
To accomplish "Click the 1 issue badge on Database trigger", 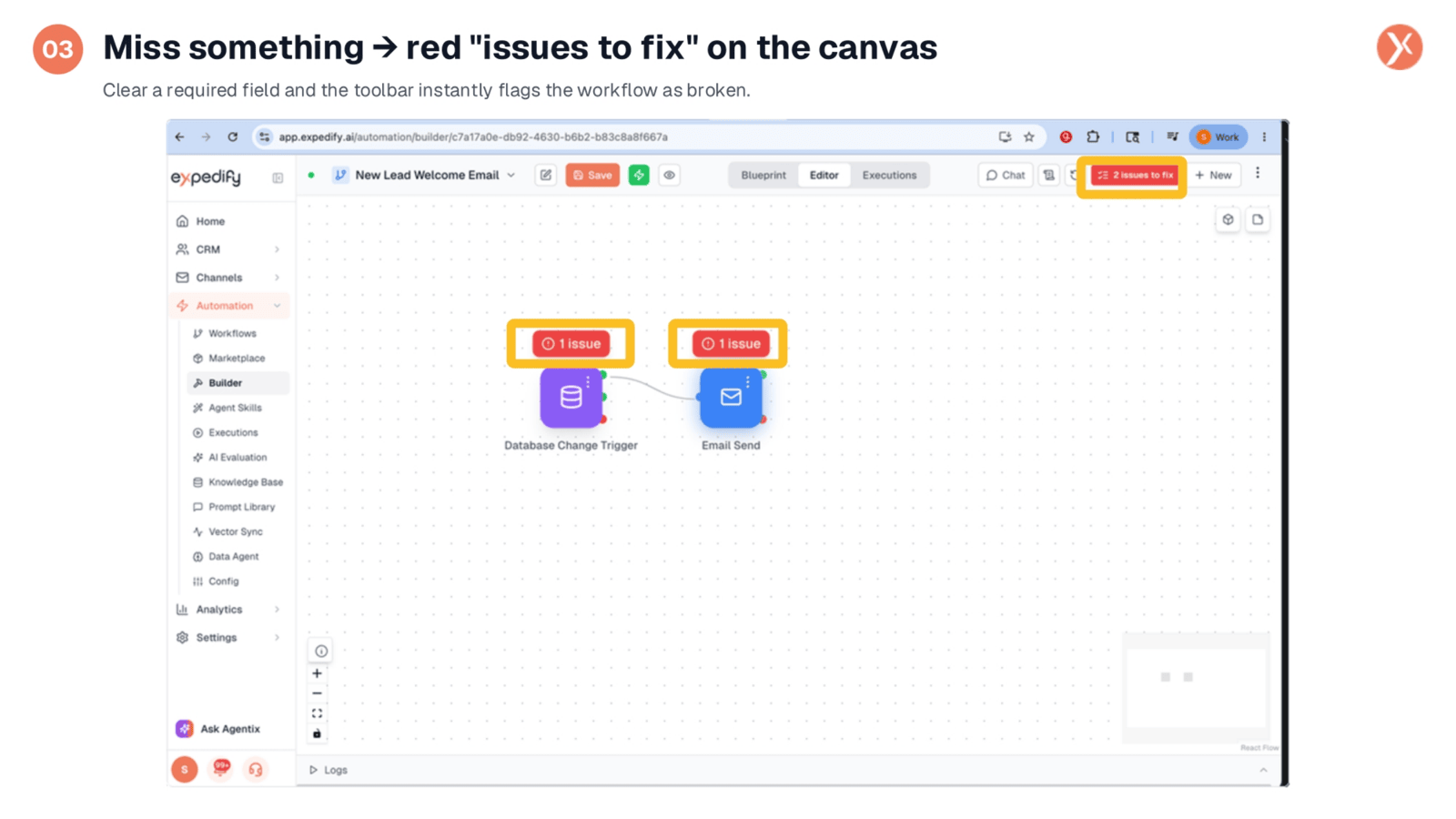I will [571, 344].
